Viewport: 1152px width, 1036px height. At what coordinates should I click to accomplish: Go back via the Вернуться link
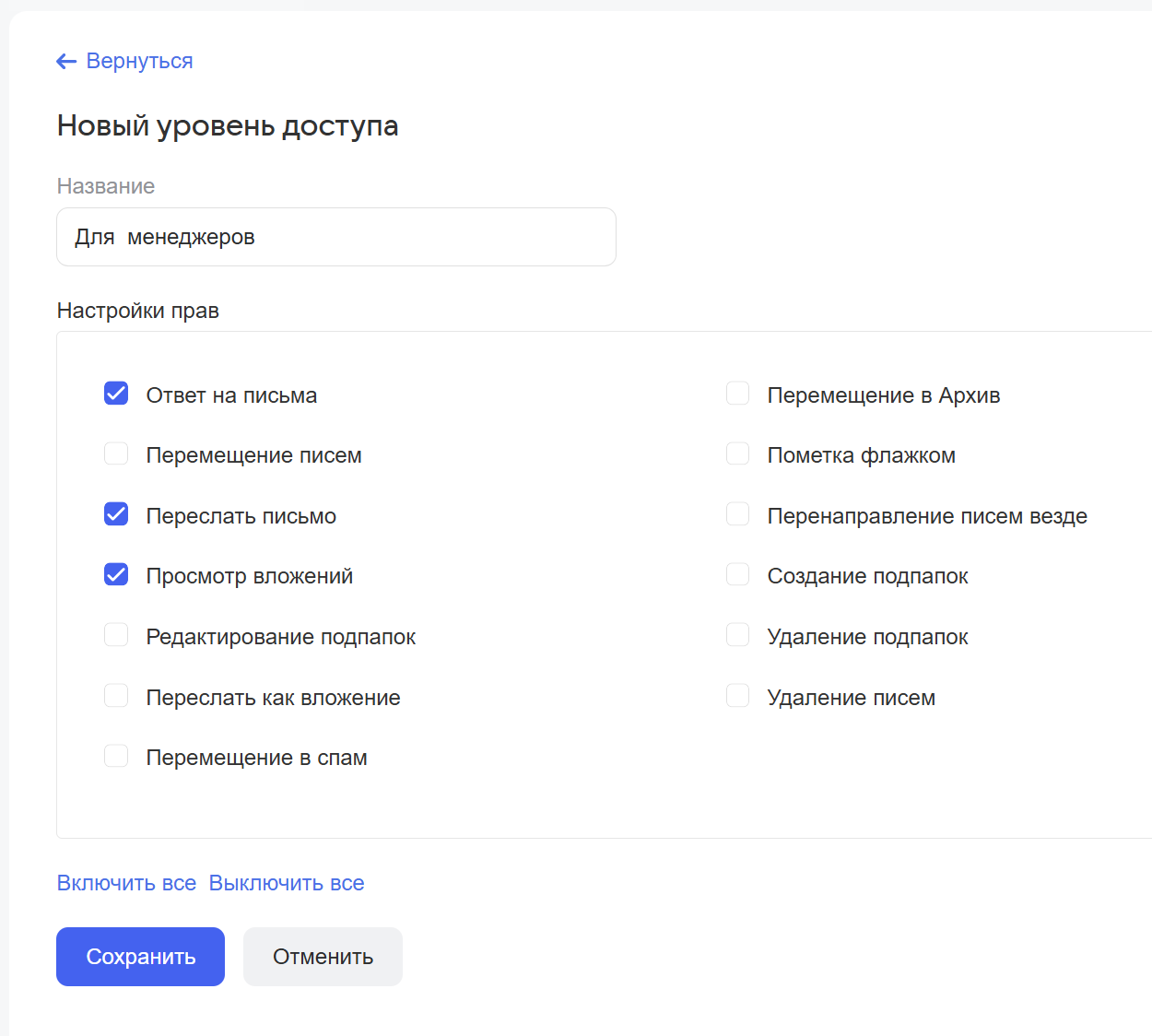(x=139, y=62)
